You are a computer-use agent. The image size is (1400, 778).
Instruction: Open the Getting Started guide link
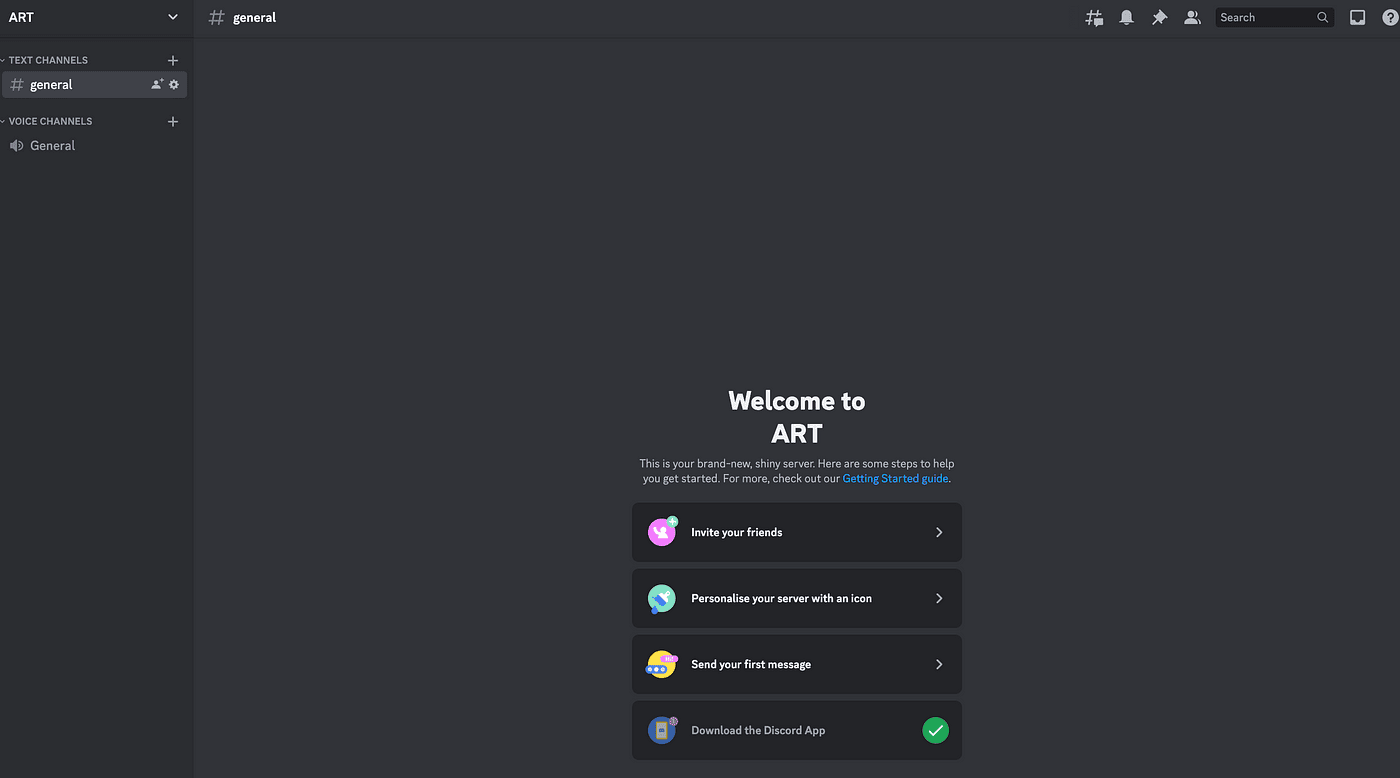[896, 479]
